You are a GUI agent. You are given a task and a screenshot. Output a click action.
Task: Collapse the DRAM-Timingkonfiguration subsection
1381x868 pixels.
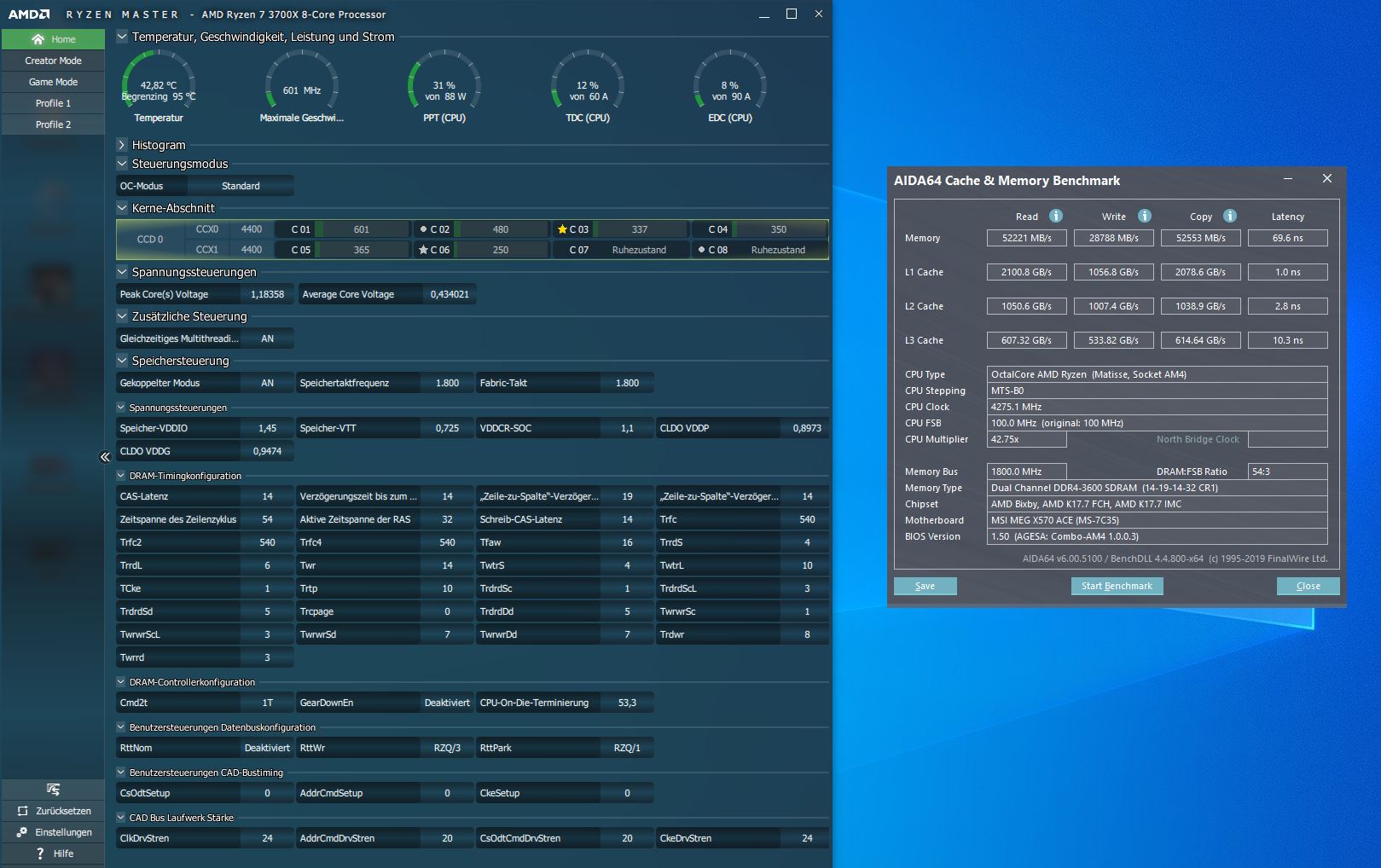121,476
